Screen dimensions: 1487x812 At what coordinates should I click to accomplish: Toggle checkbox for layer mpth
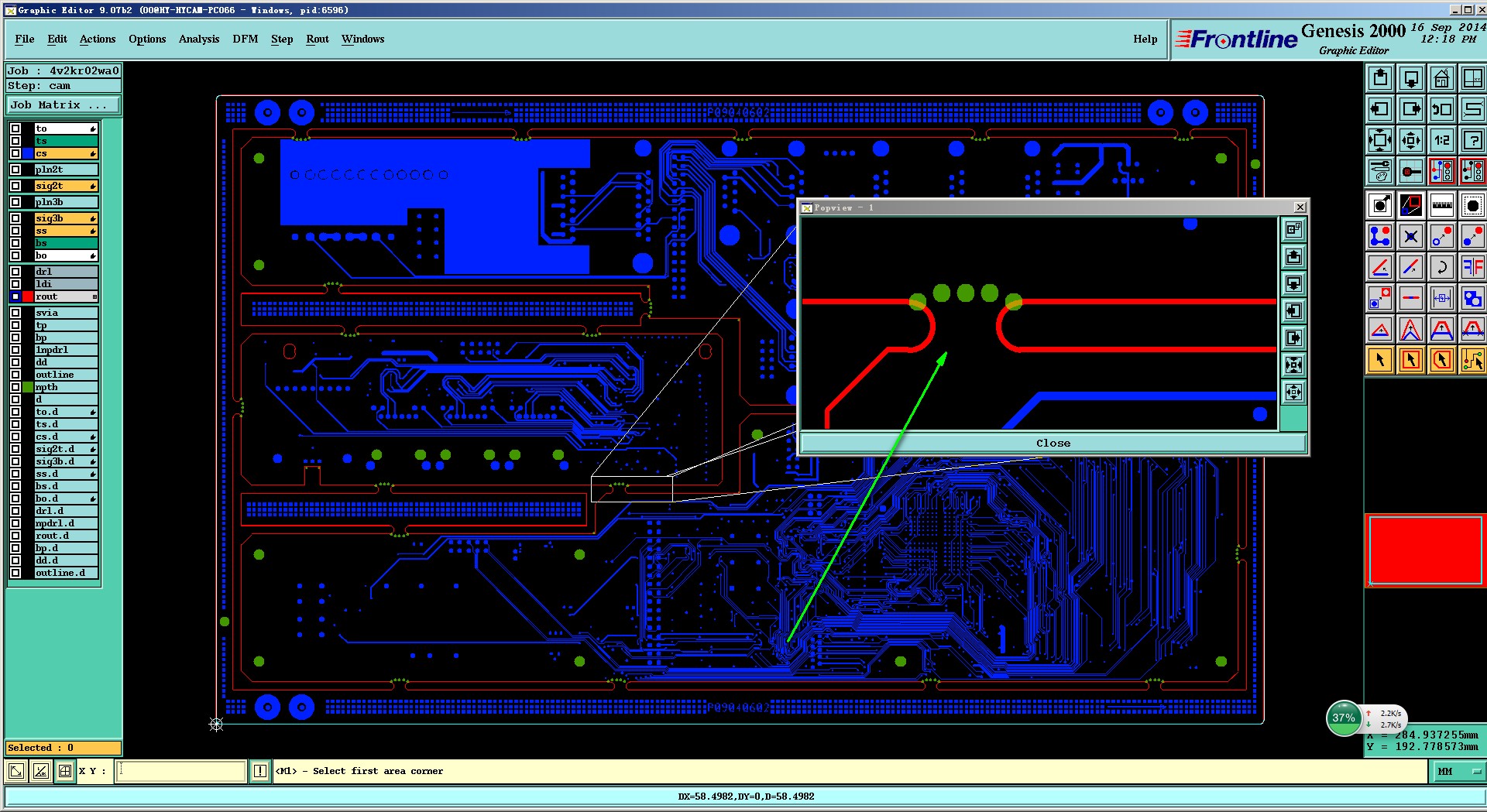[15, 387]
